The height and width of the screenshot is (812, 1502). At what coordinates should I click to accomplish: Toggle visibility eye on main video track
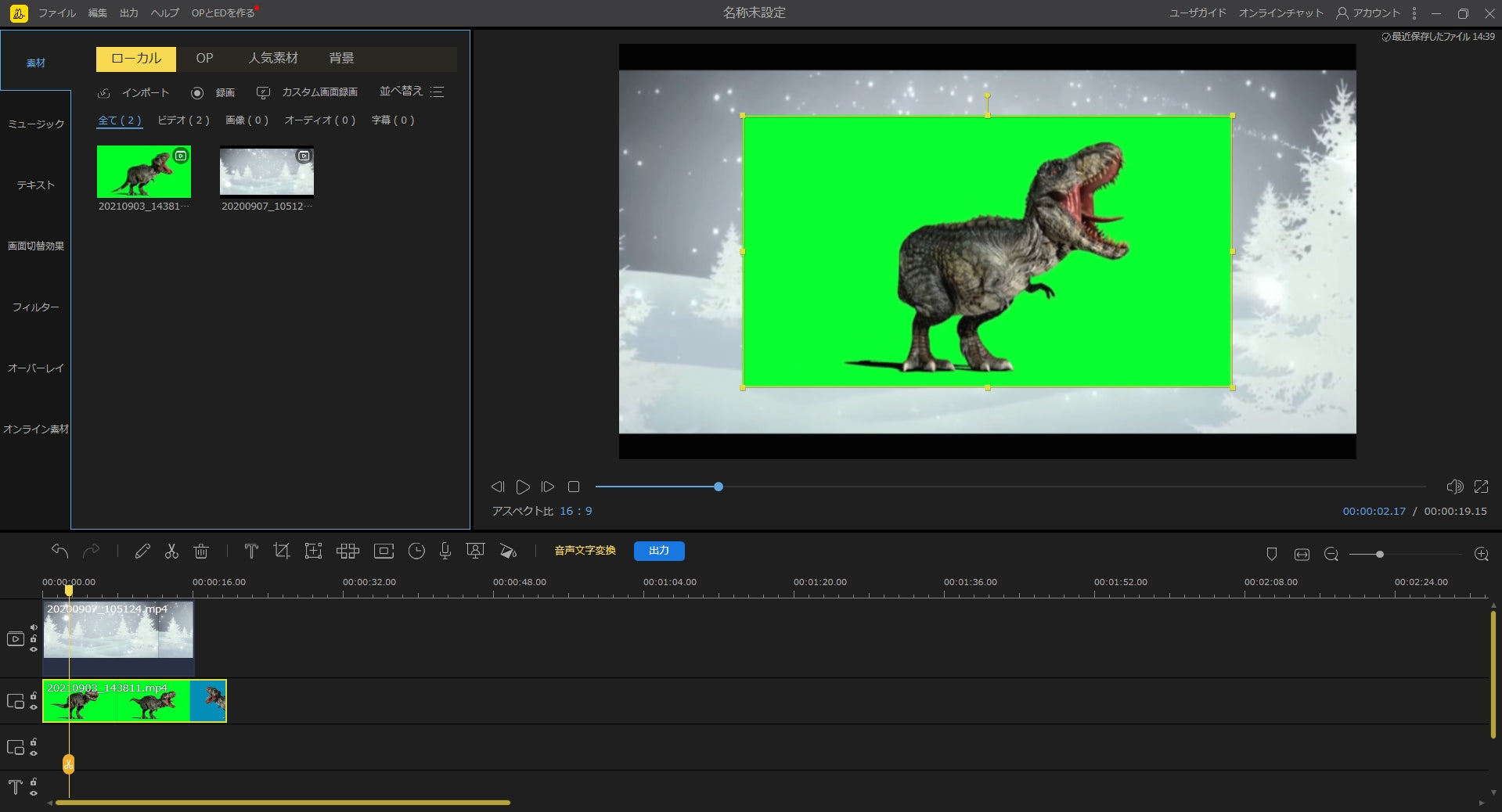click(x=34, y=649)
